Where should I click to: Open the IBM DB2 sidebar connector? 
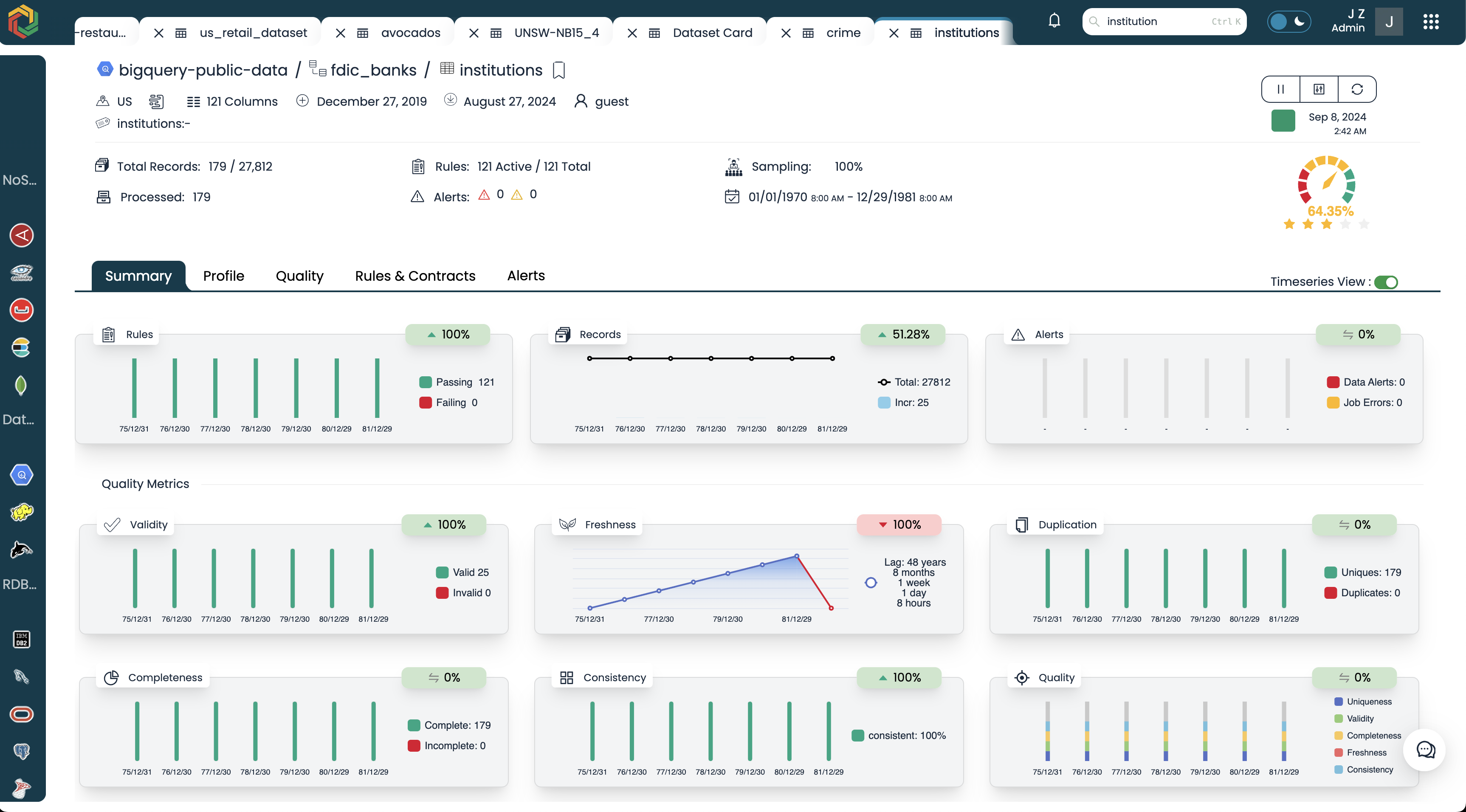22,640
